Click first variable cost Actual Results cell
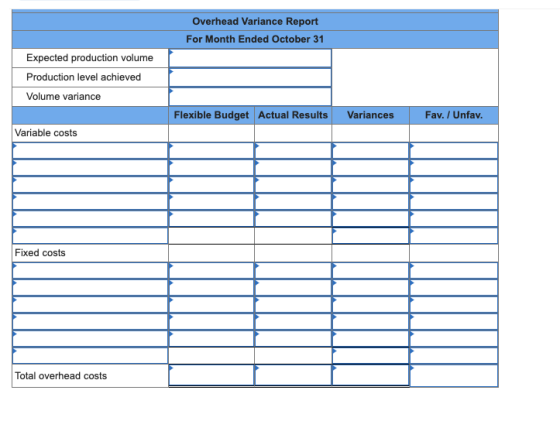The width and height of the screenshot is (560, 421). pos(293,150)
